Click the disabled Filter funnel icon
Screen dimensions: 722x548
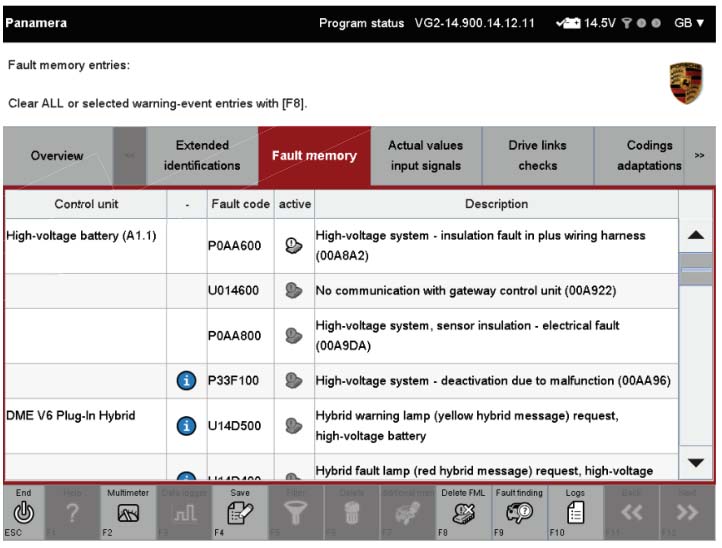pos(296,513)
